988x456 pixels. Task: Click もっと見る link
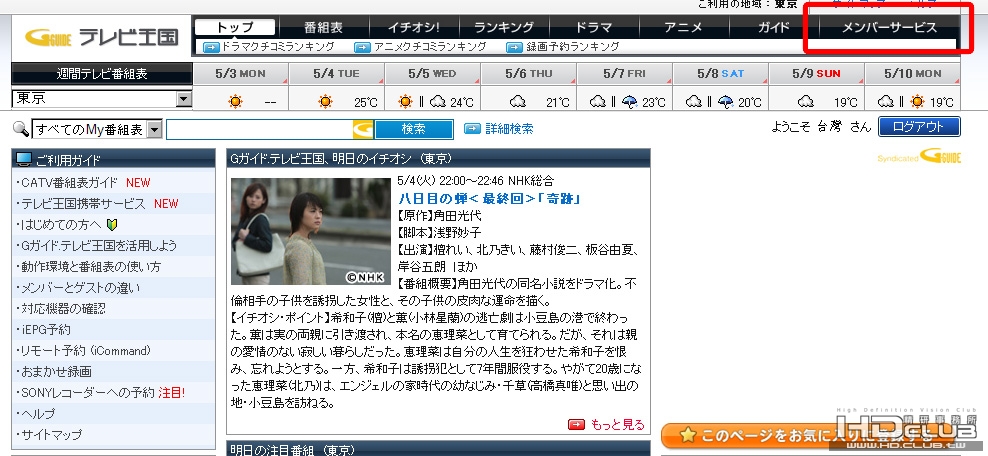coord(618,425)
